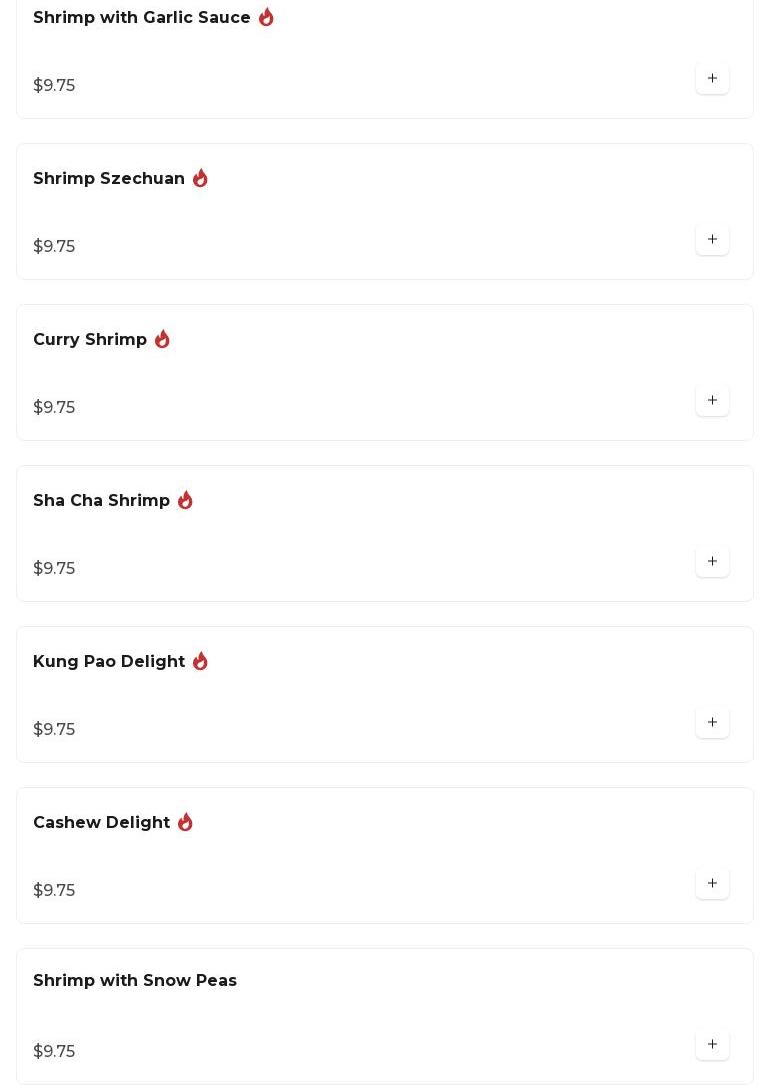Click spicy flame icon beside Shrimp Szechuan

coord(200,179)
